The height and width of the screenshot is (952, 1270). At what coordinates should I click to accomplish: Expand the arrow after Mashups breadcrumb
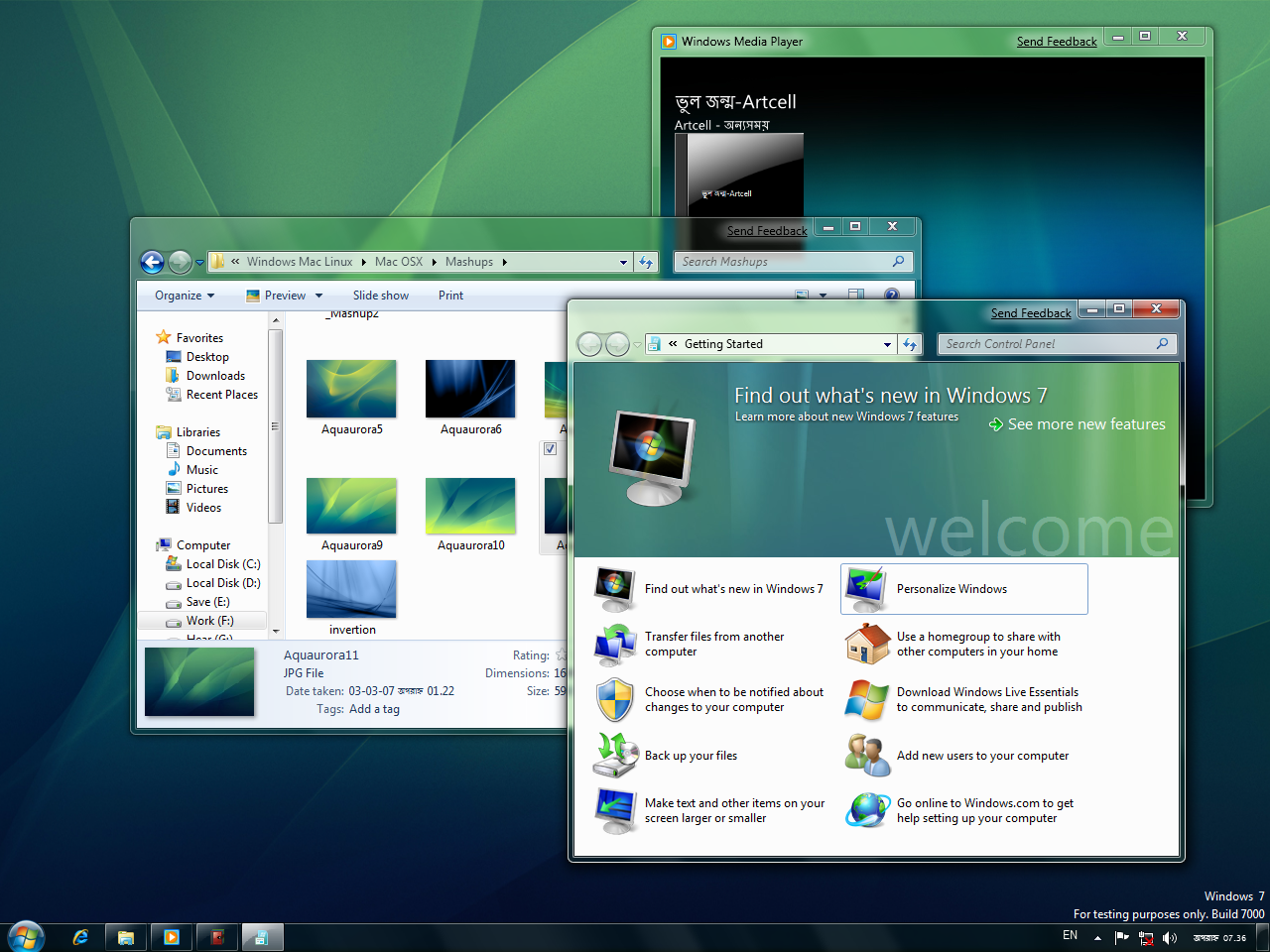click(x=504, y=262)
